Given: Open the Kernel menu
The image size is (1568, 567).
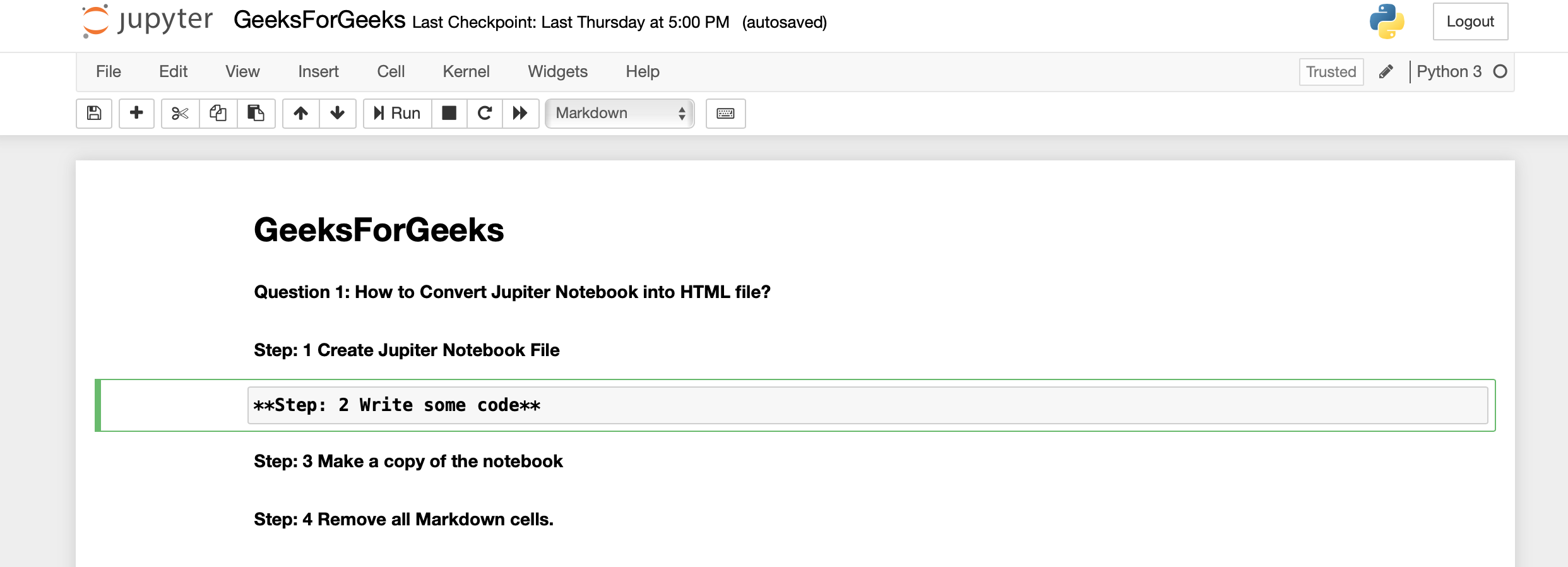Looking at the screenshot, I should point(466,72).
